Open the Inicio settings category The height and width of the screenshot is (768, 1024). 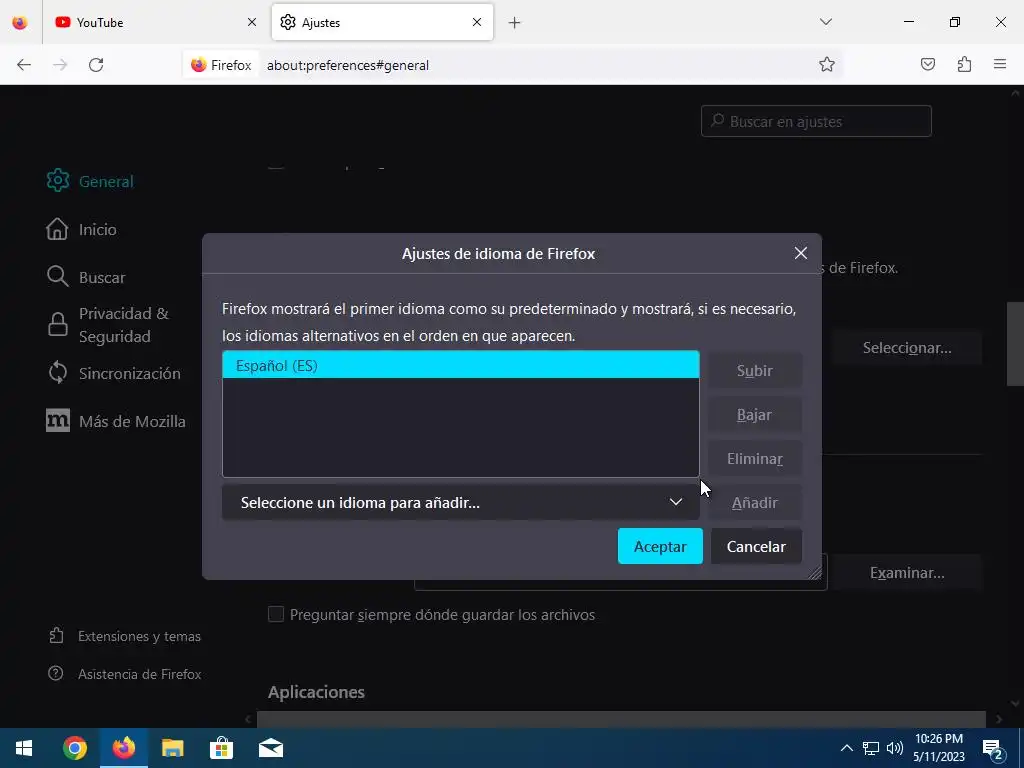82,229
